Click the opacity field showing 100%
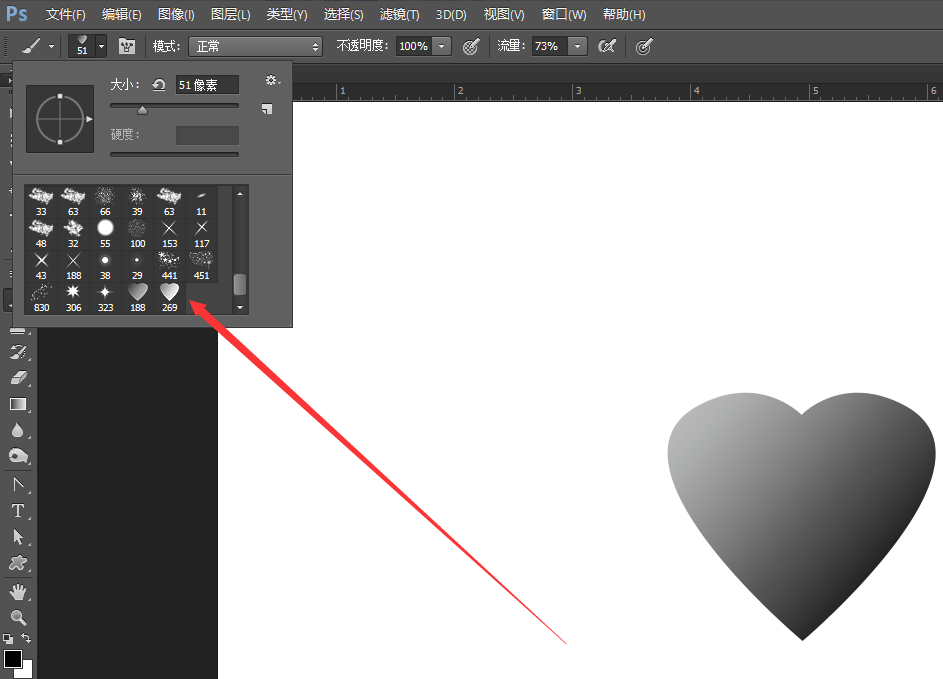 click(x=414, y=46)
